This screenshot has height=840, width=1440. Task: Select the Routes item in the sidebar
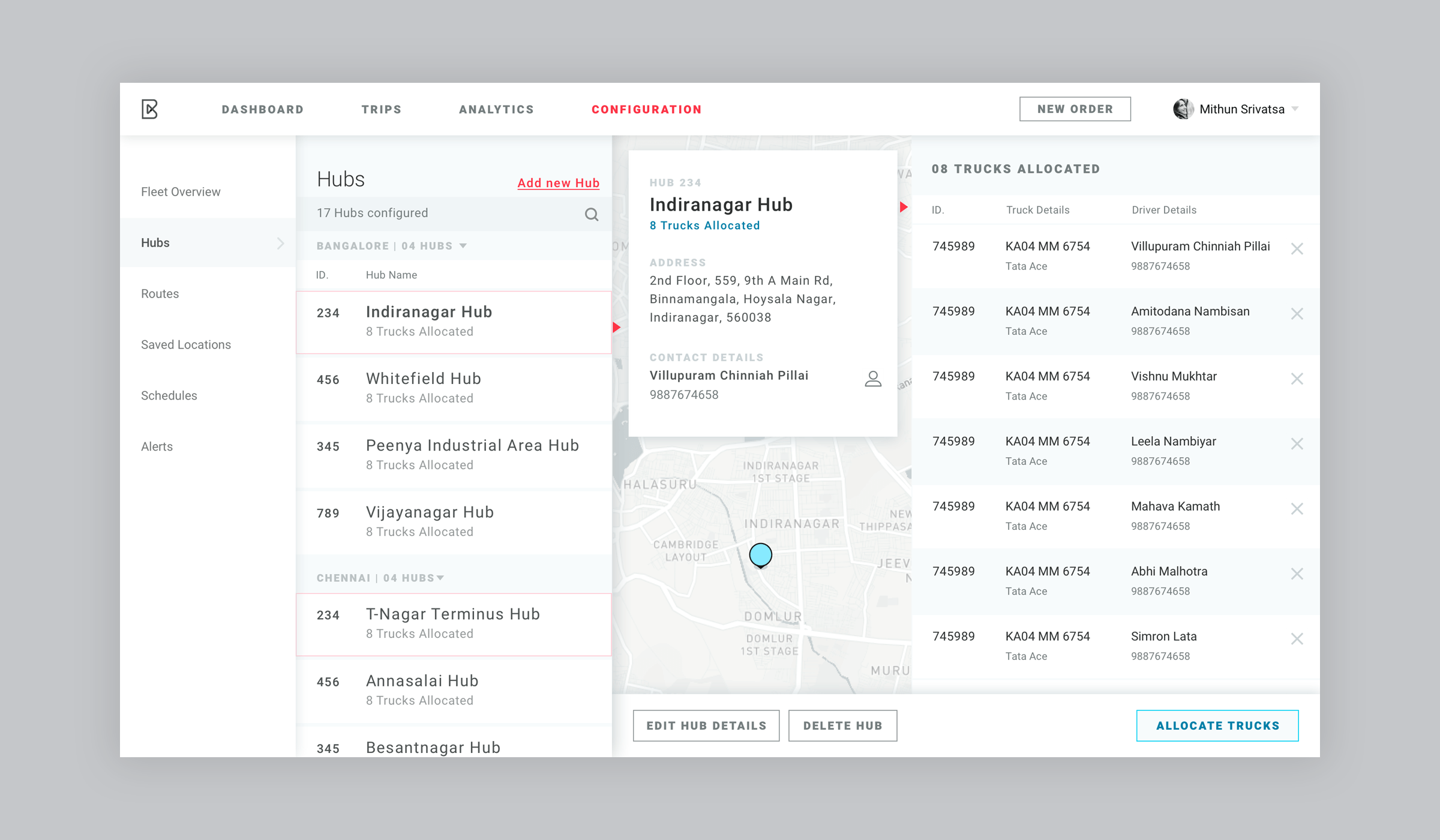[x=159, y=293]
